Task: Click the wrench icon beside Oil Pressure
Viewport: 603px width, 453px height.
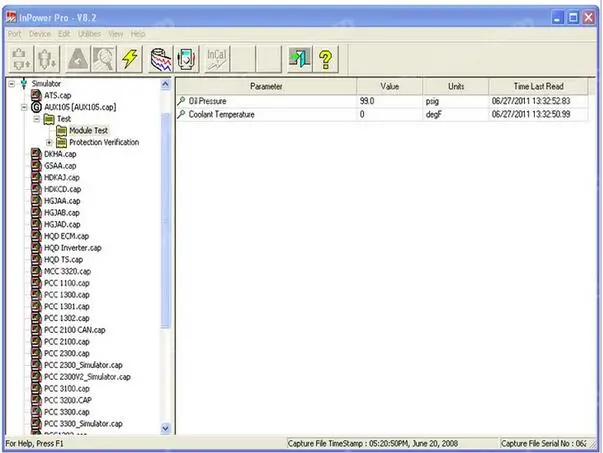Action: click(181, 101)
